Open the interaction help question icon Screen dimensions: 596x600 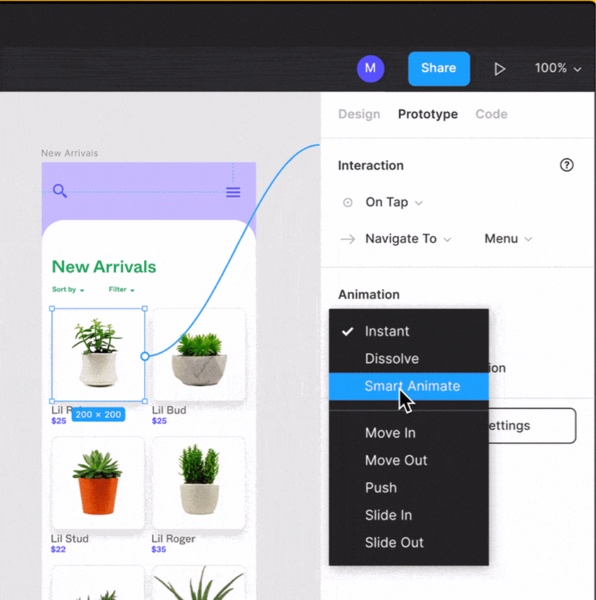click(567, 165)
